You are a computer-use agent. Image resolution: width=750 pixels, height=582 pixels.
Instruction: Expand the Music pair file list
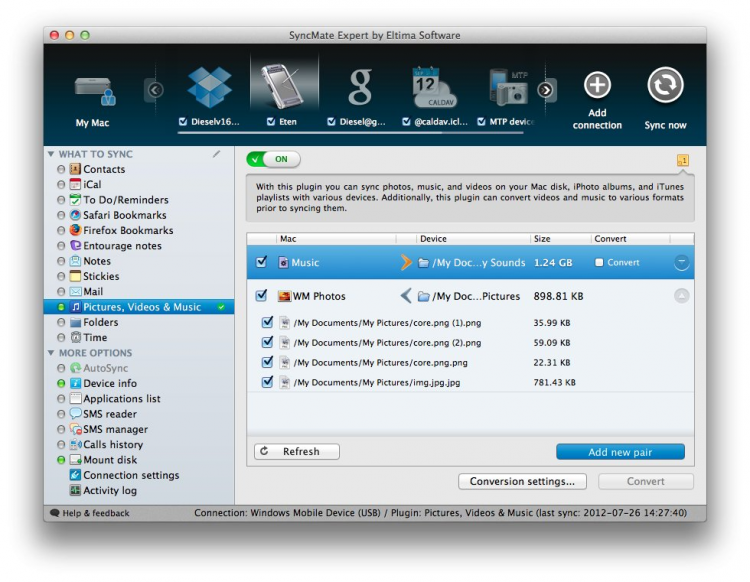click(681, 262)
